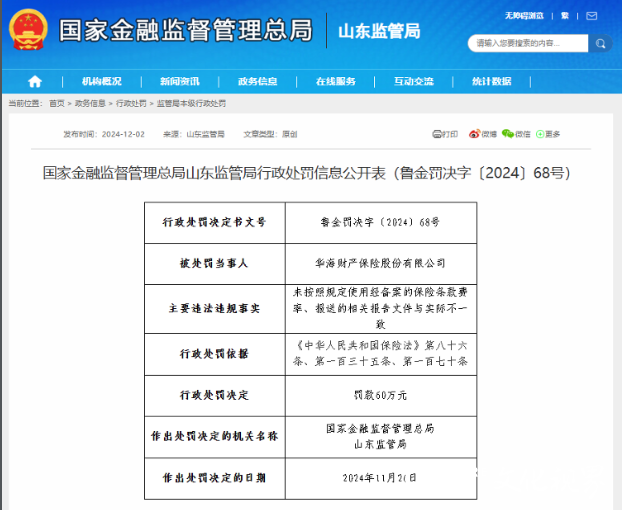Go to home via house icon

tap(35, 82)
